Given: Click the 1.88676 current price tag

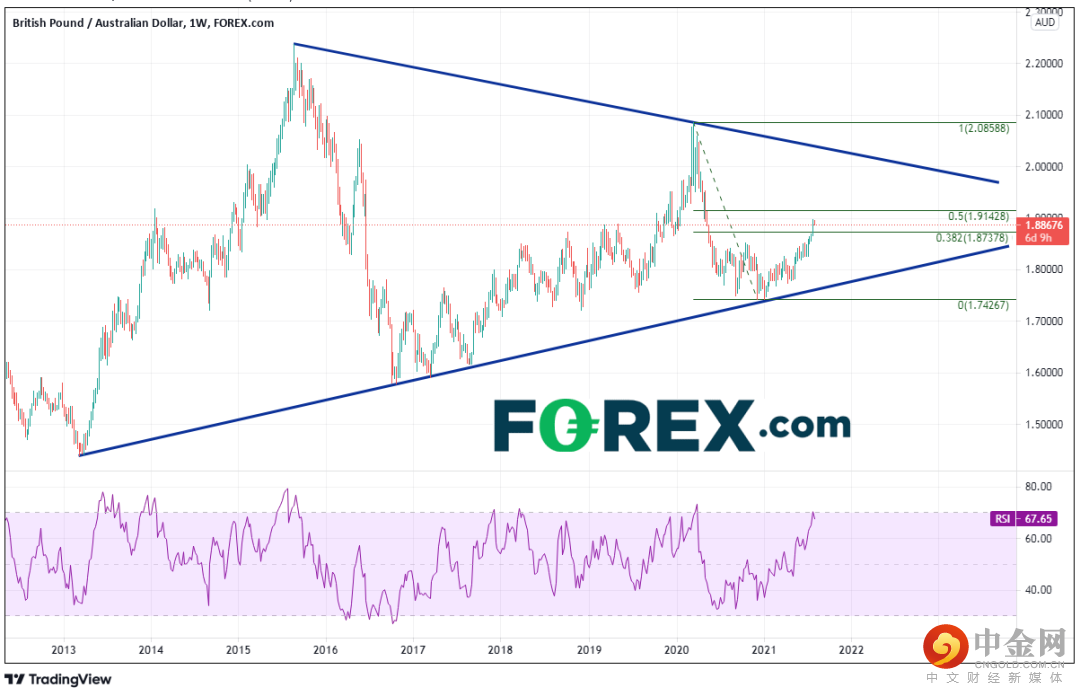Looking at the screenshot, I should [1043, 225].
